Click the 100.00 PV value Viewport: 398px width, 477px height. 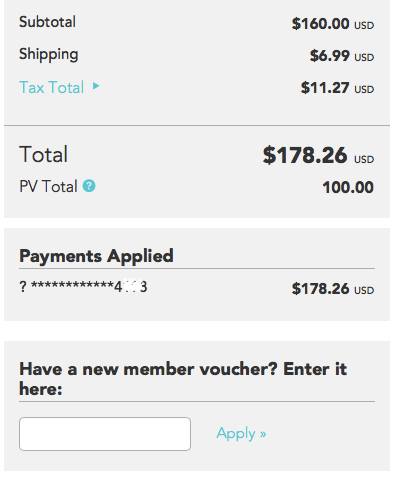click(x=348, y=187)
